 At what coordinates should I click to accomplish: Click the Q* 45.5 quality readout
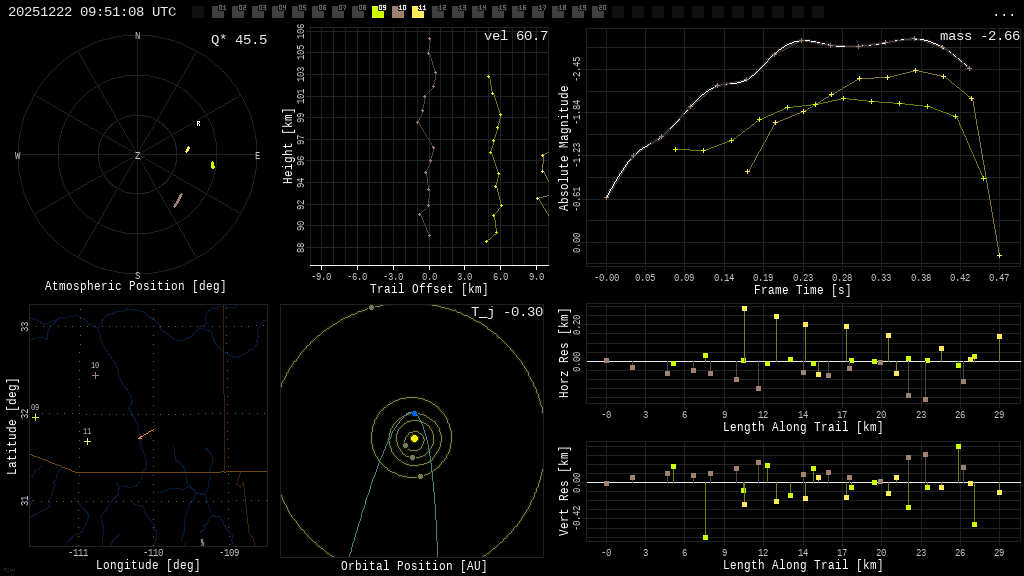click(x=238, y=40)
